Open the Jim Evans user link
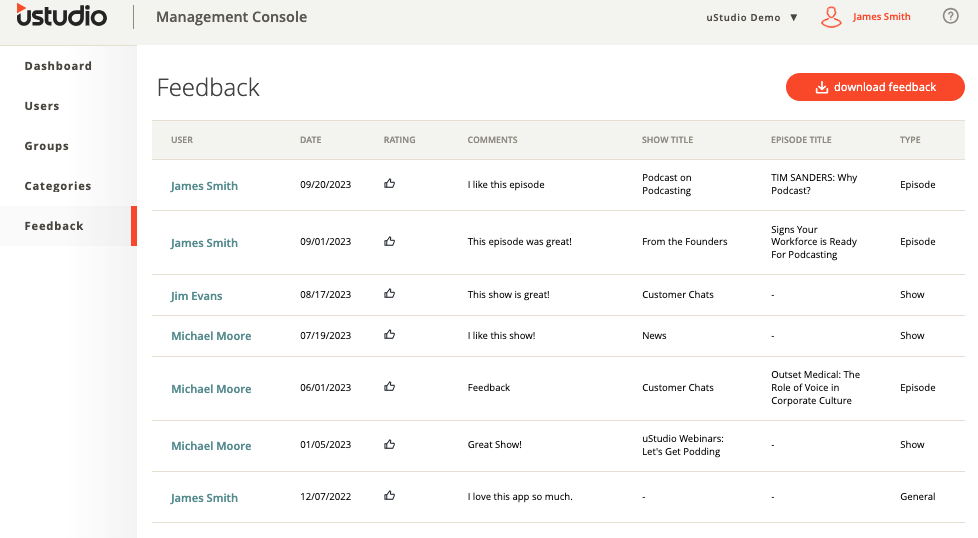Screen dimensions: 978x538 pos(196,296)
